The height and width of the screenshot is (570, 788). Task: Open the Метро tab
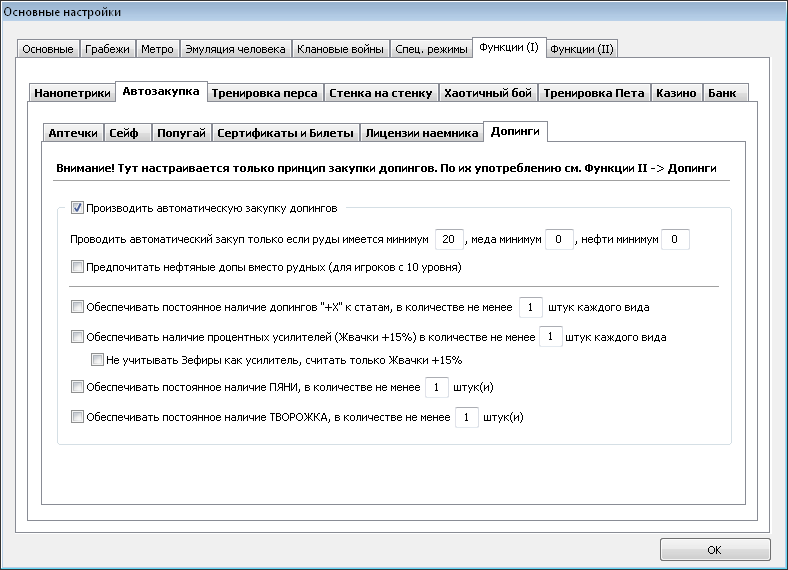pyautogui.click(x=157, y=49)
